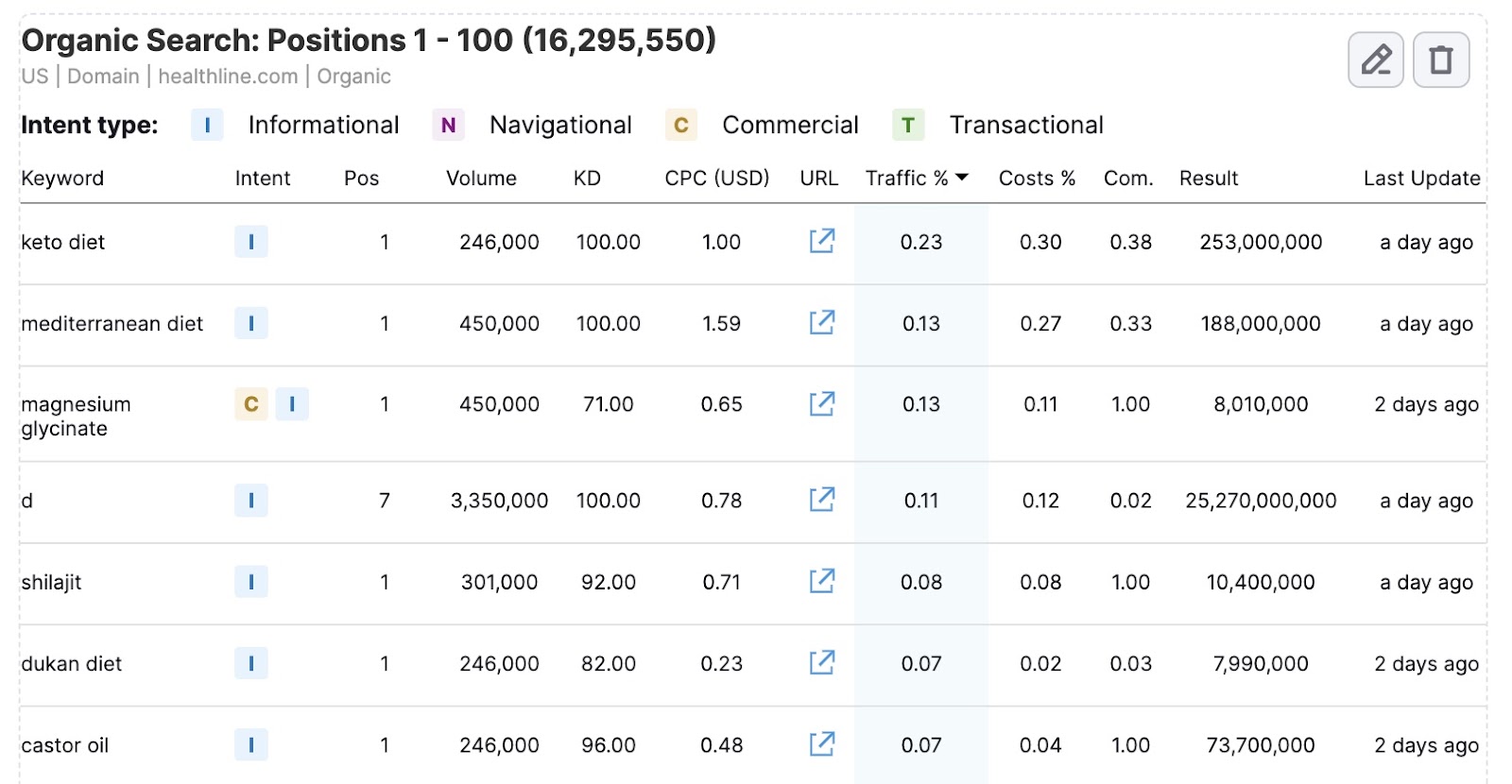Click the edit pencil icon

pyautogui.click(x=1375, y=60)
